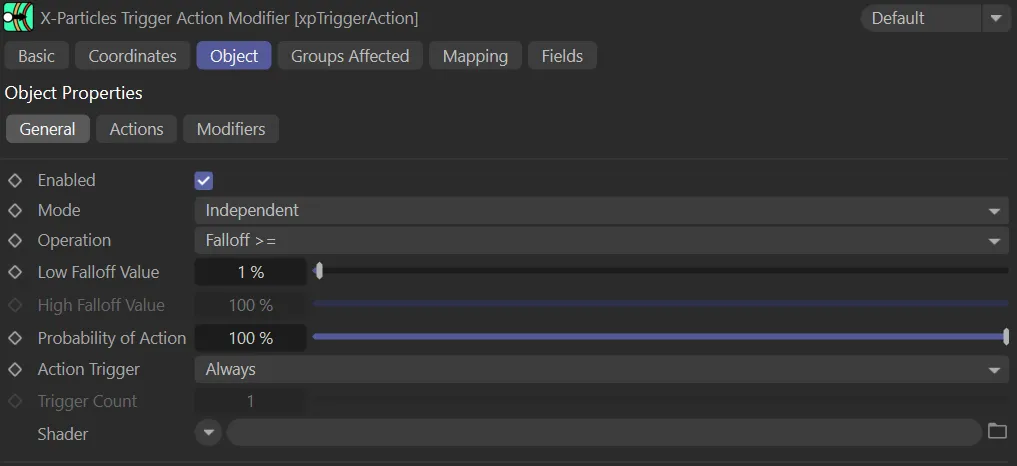Click the empty Shader link field

coord(604,432)
